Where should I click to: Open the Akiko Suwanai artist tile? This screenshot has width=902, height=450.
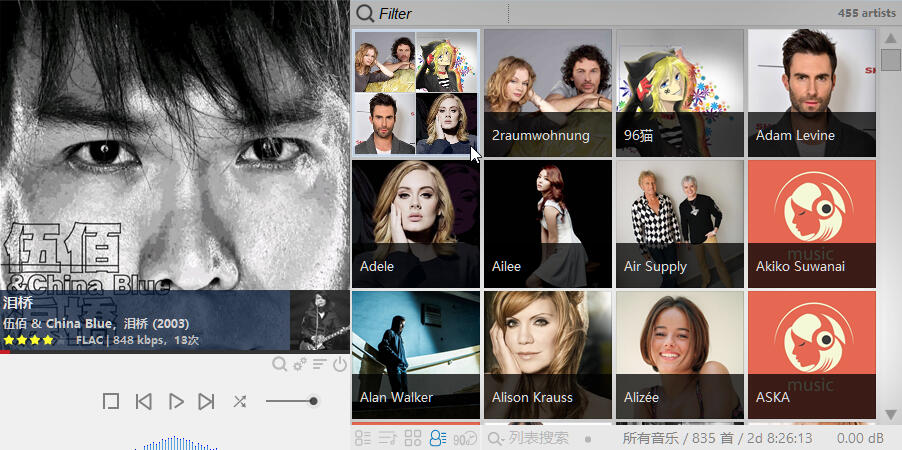(x=812, y=224)
